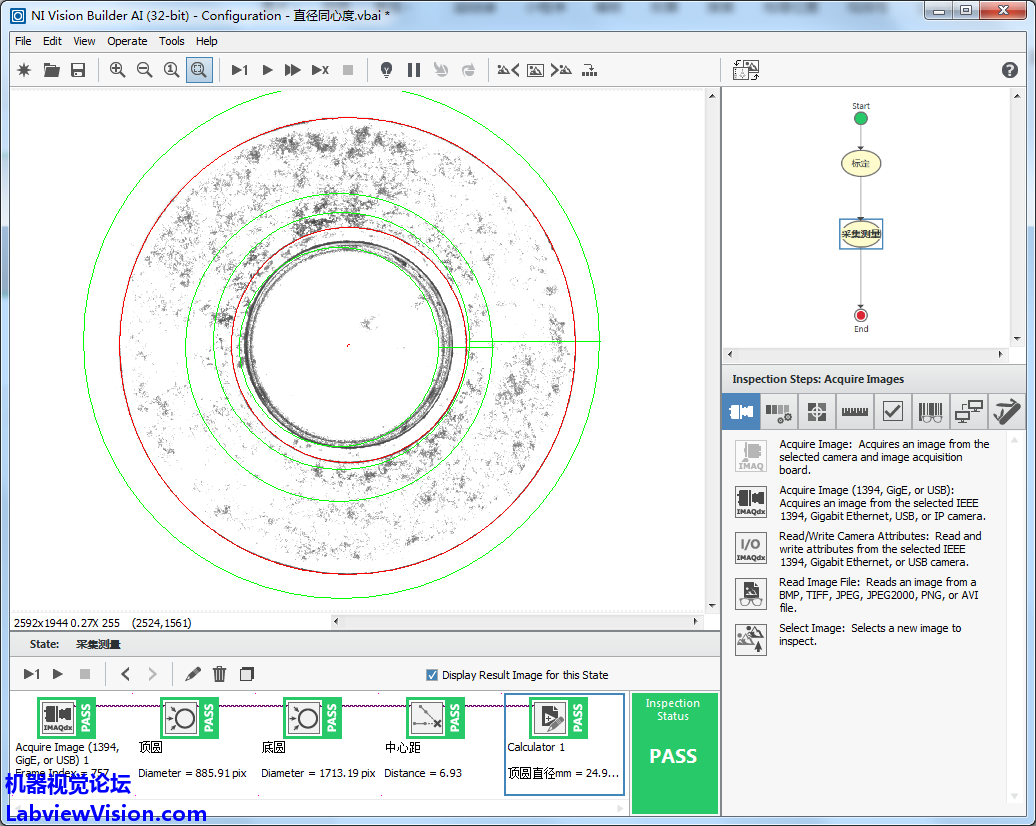Select the Calculator 1 step

[x=549, y=718]
